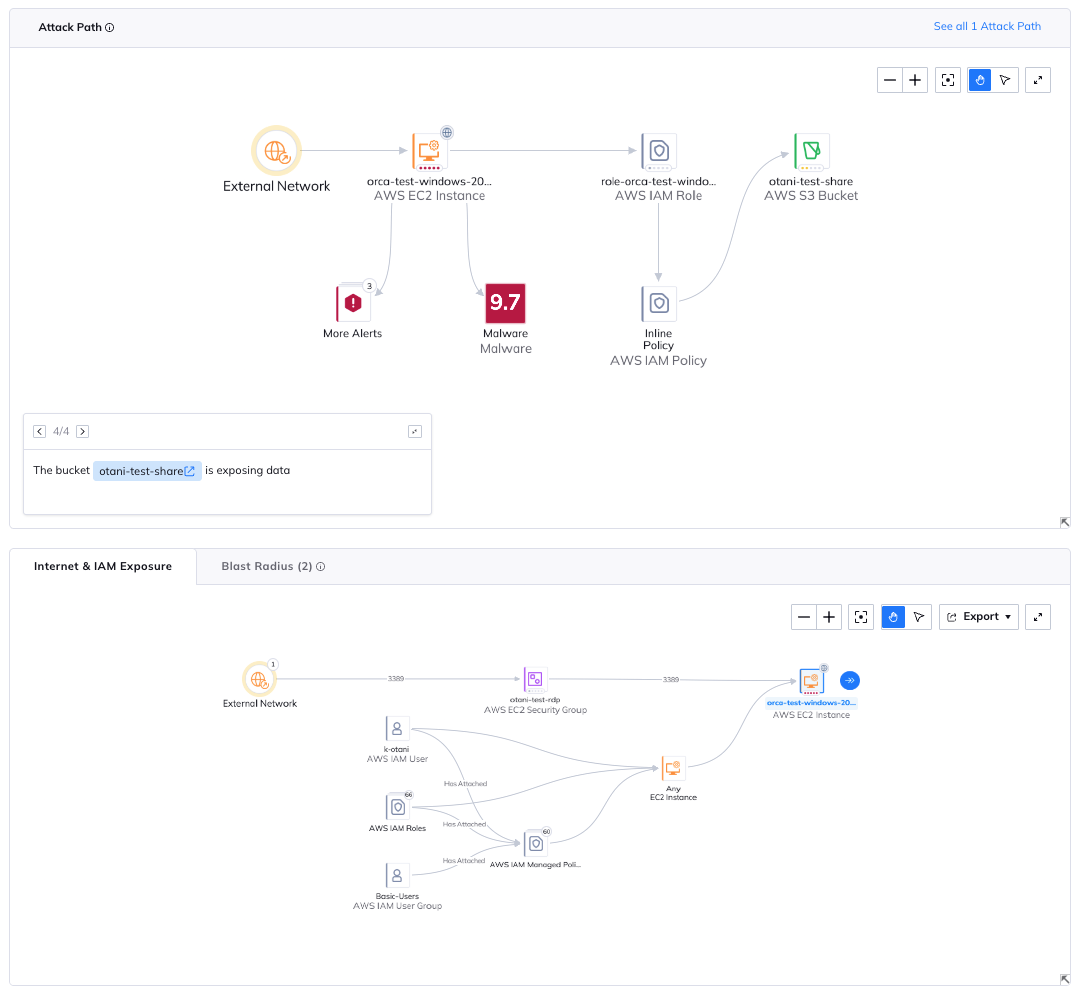Collapse the attack step description box
Viewport: 1080px width, 995px height.
(415, 431)
